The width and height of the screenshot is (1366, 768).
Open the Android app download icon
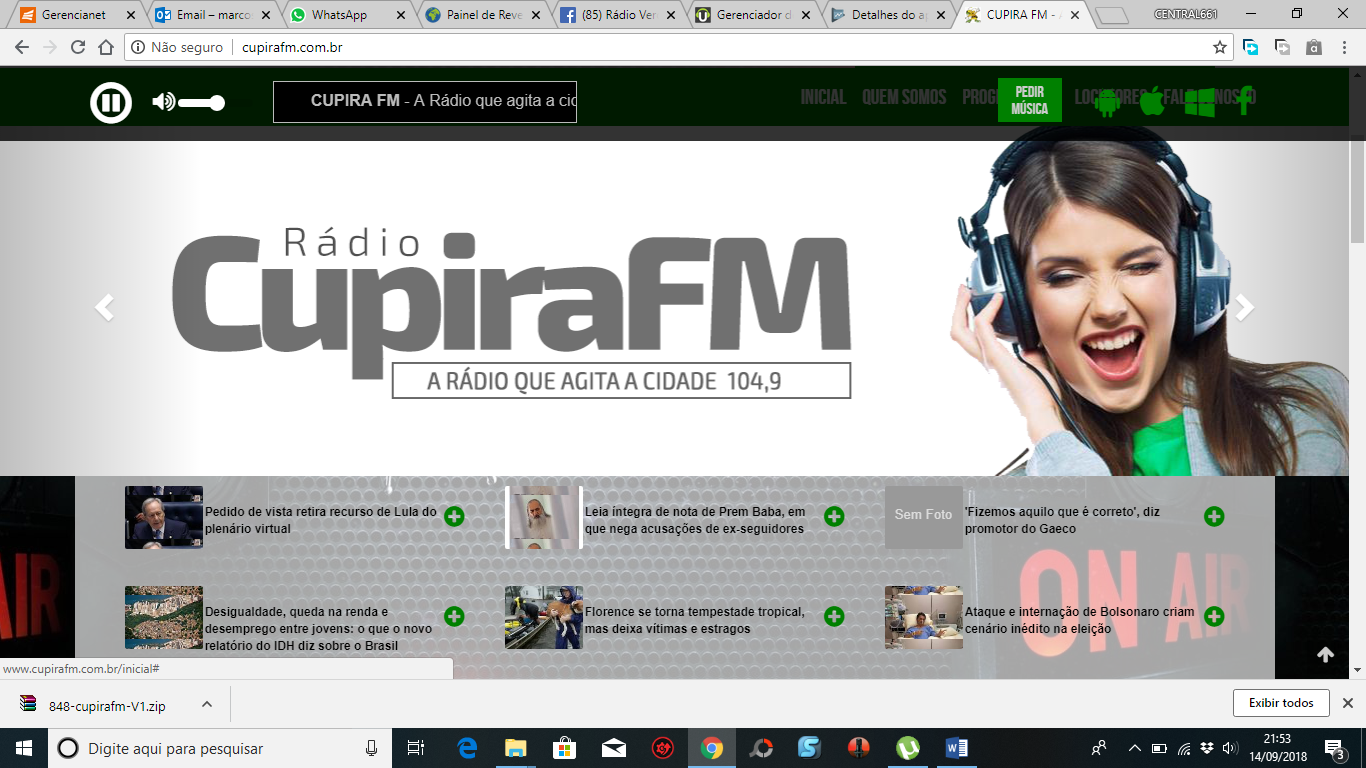coord(1106,102)
